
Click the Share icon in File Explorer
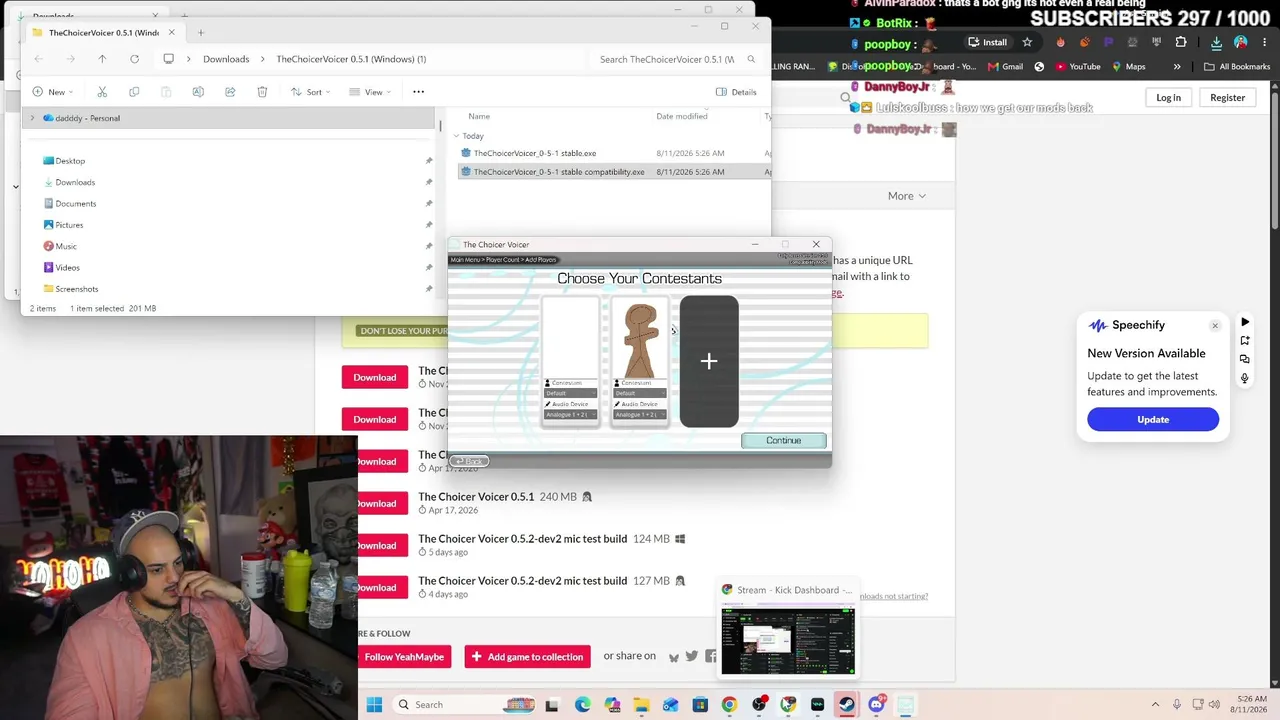[230, 92]
